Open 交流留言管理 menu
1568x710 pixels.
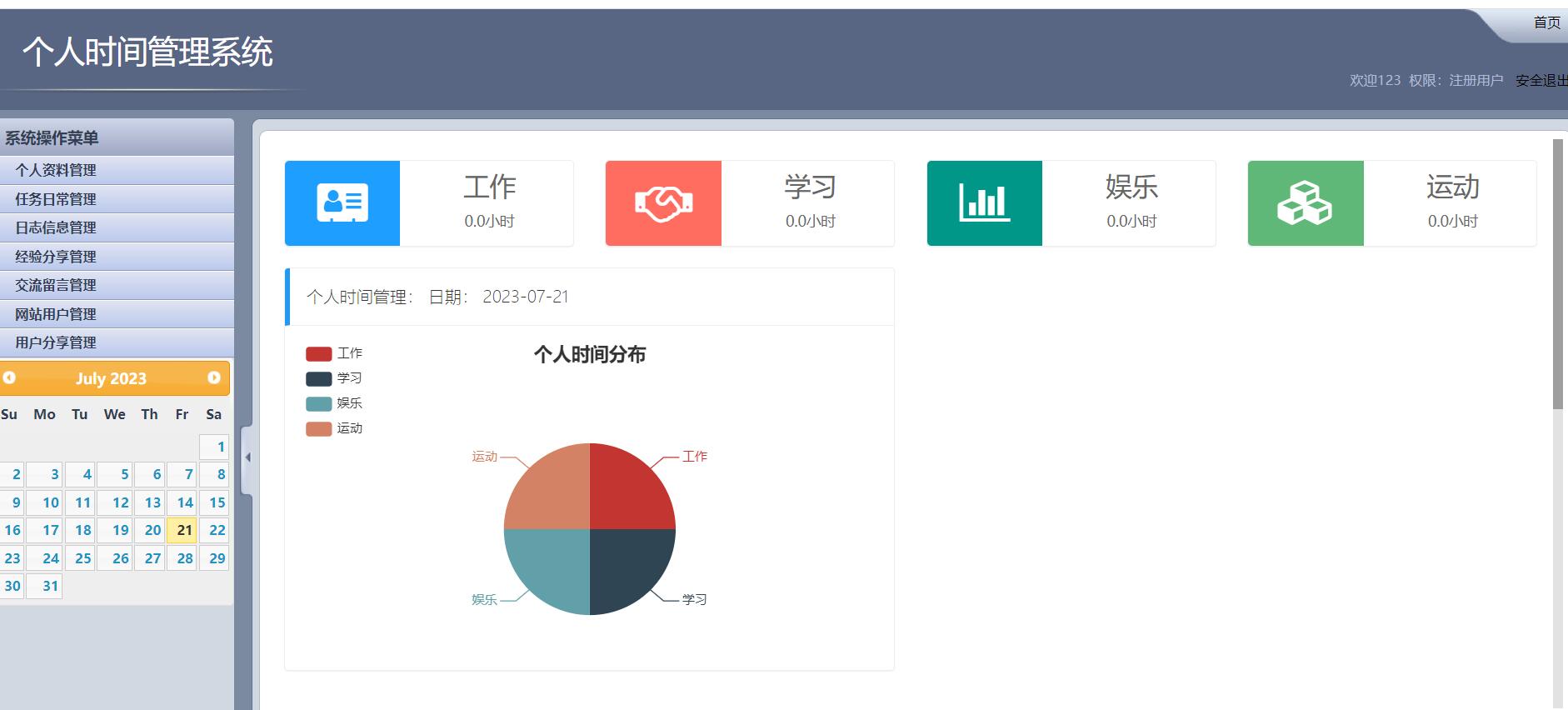117,285
